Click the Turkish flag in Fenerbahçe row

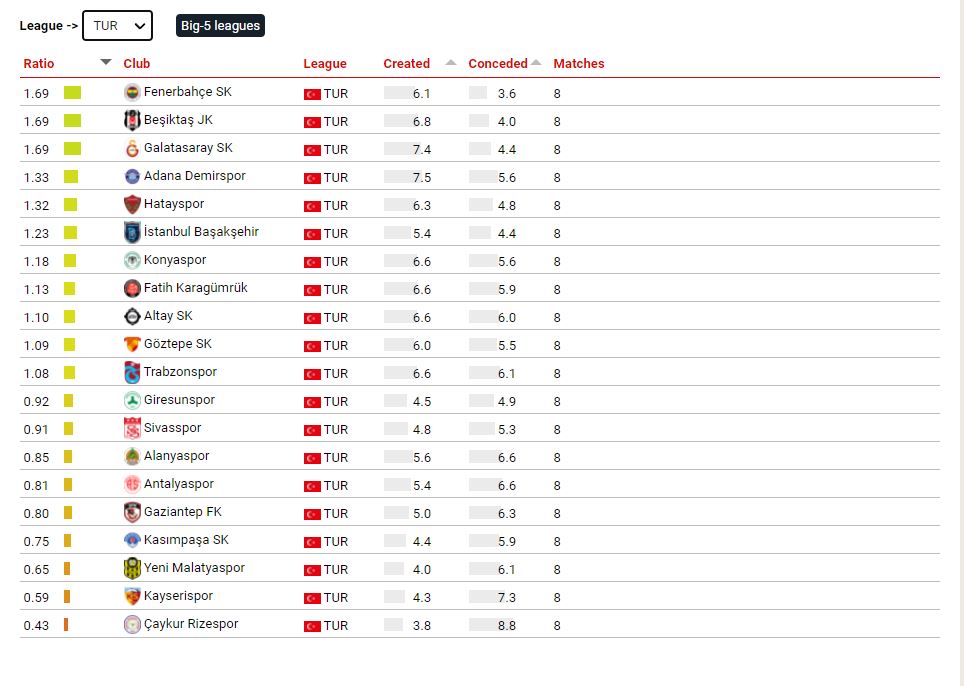(312, 94)
